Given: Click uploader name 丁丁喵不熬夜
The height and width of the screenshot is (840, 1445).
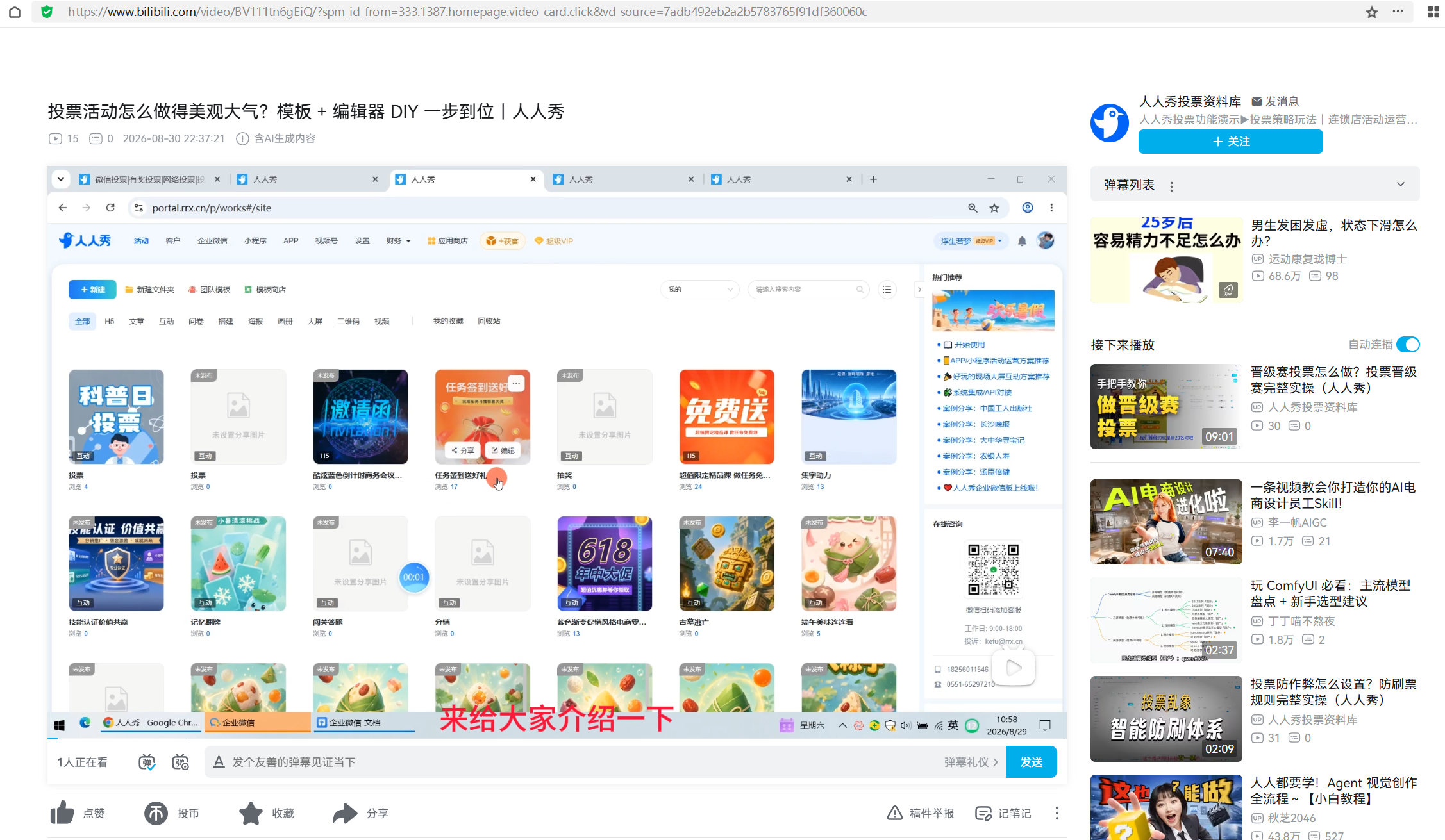Looking at the screenshot, I should [x=1301, y=622].
